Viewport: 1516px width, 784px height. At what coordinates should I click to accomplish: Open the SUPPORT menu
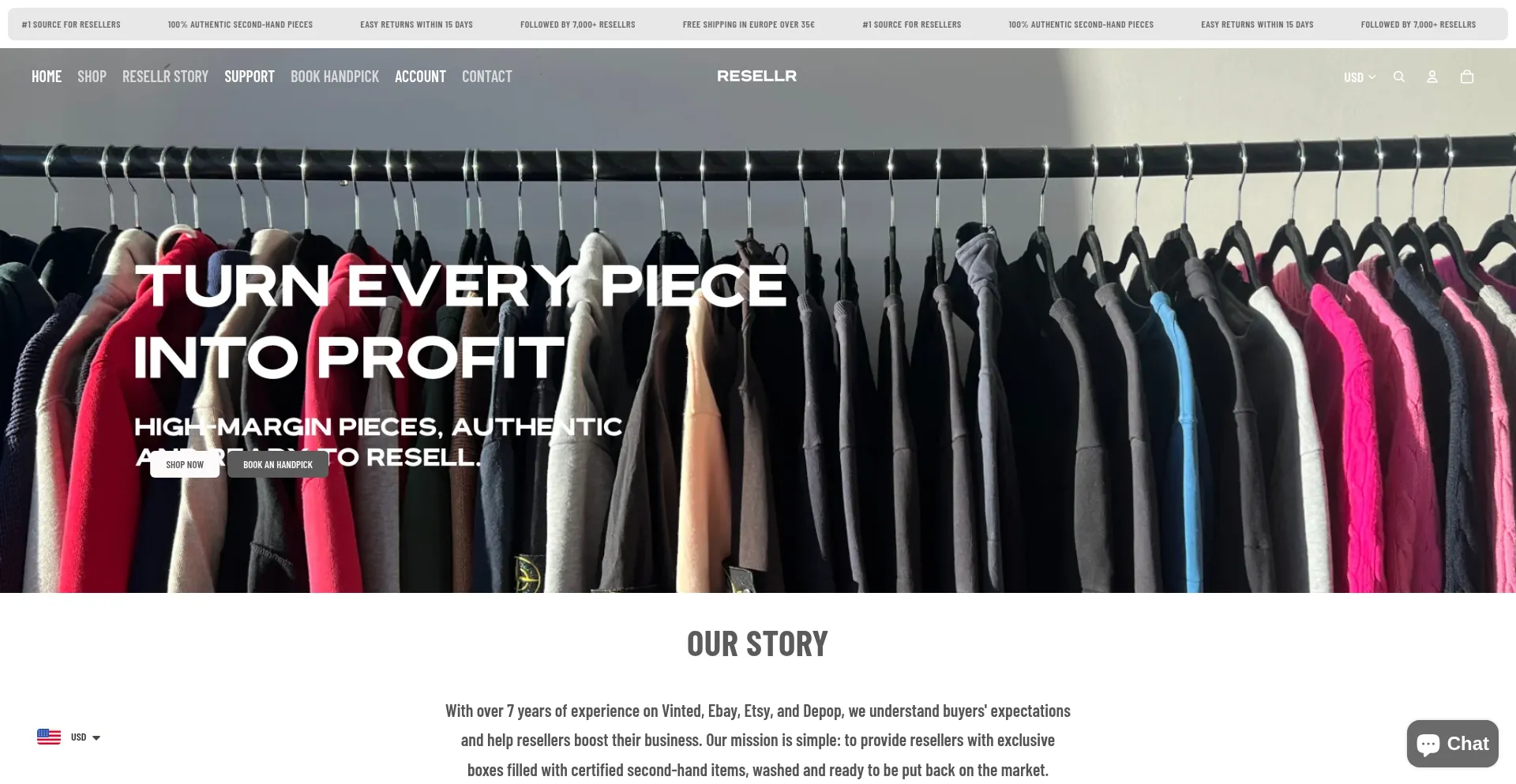250,77
